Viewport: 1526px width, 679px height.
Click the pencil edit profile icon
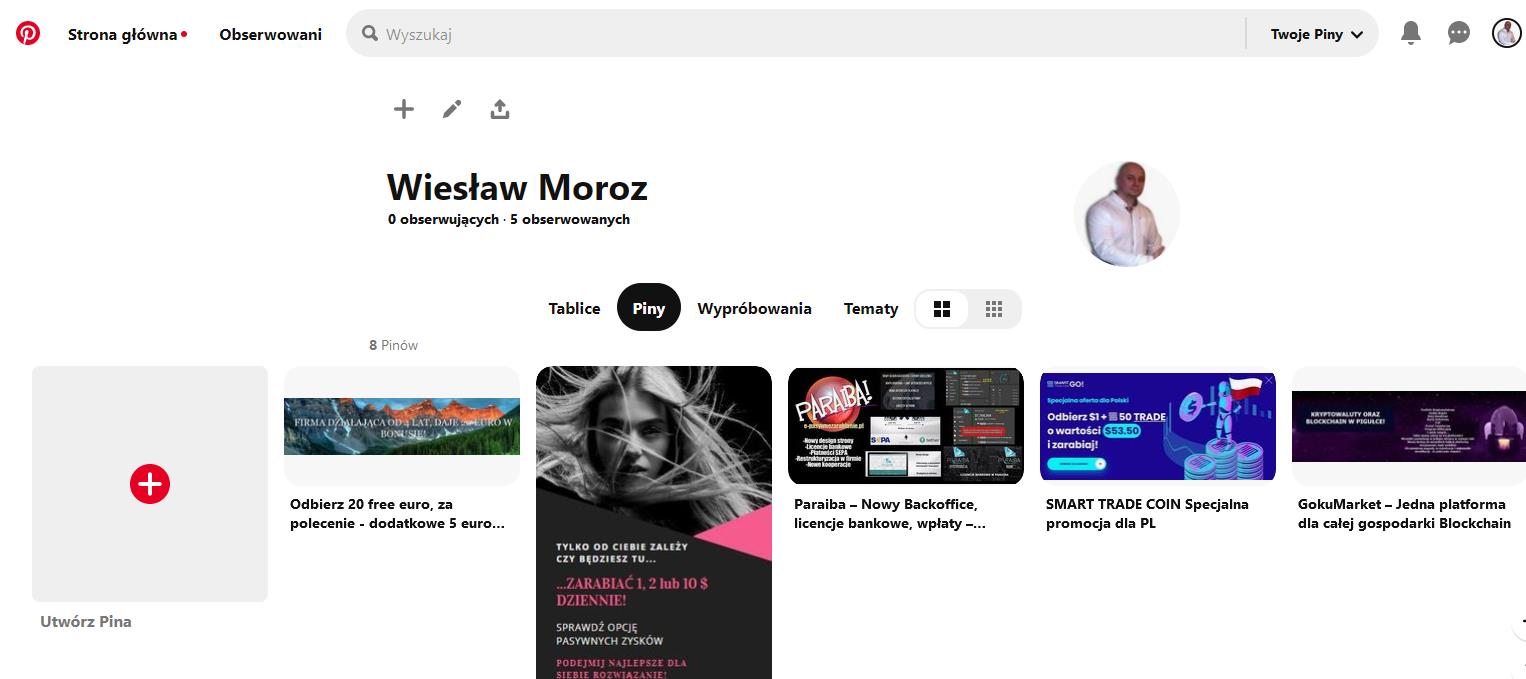point(452,109)
